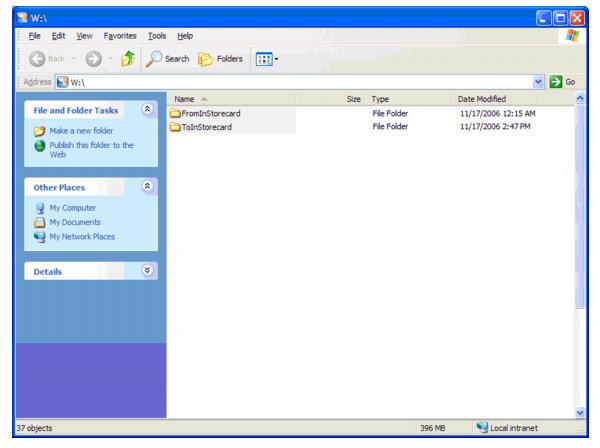Click the My Network Places icon
The image size is (600, 448).
[x=39, y=237]
